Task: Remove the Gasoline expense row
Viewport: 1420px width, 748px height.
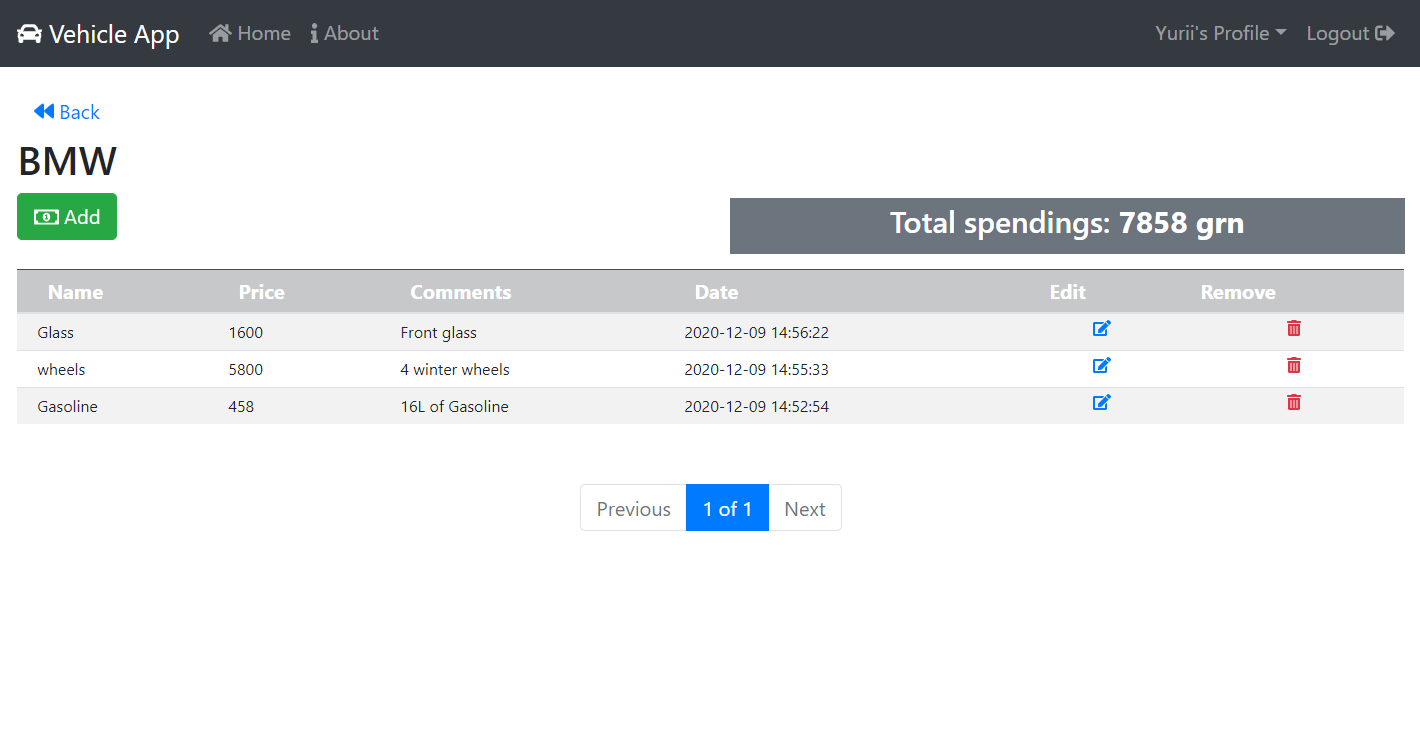Action: pos(1293,402)
